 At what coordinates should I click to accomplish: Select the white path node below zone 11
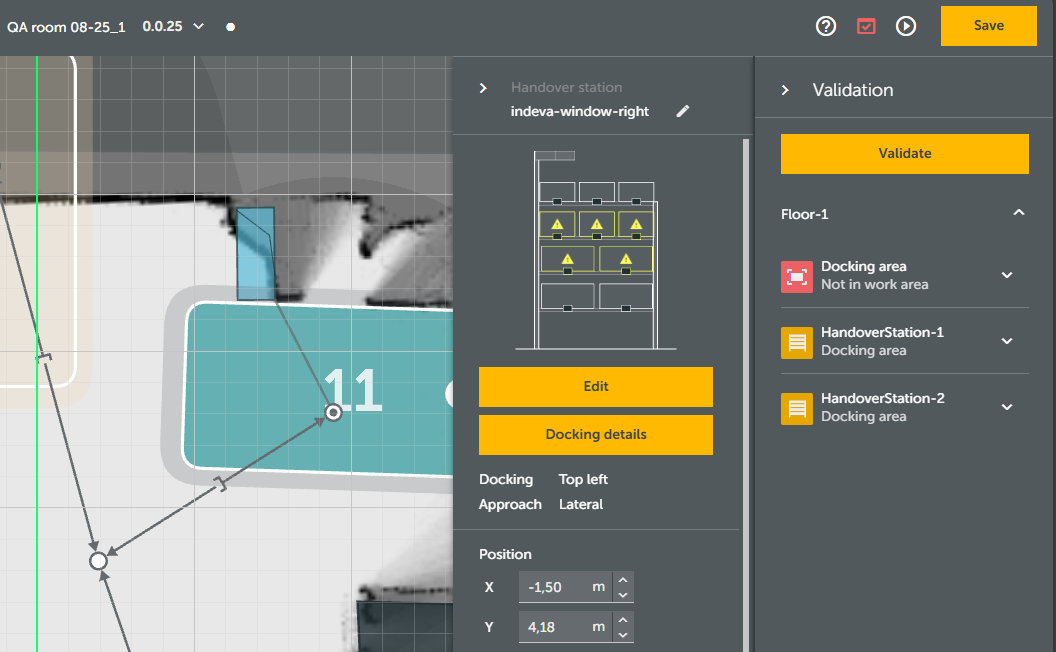click(98, 560)
